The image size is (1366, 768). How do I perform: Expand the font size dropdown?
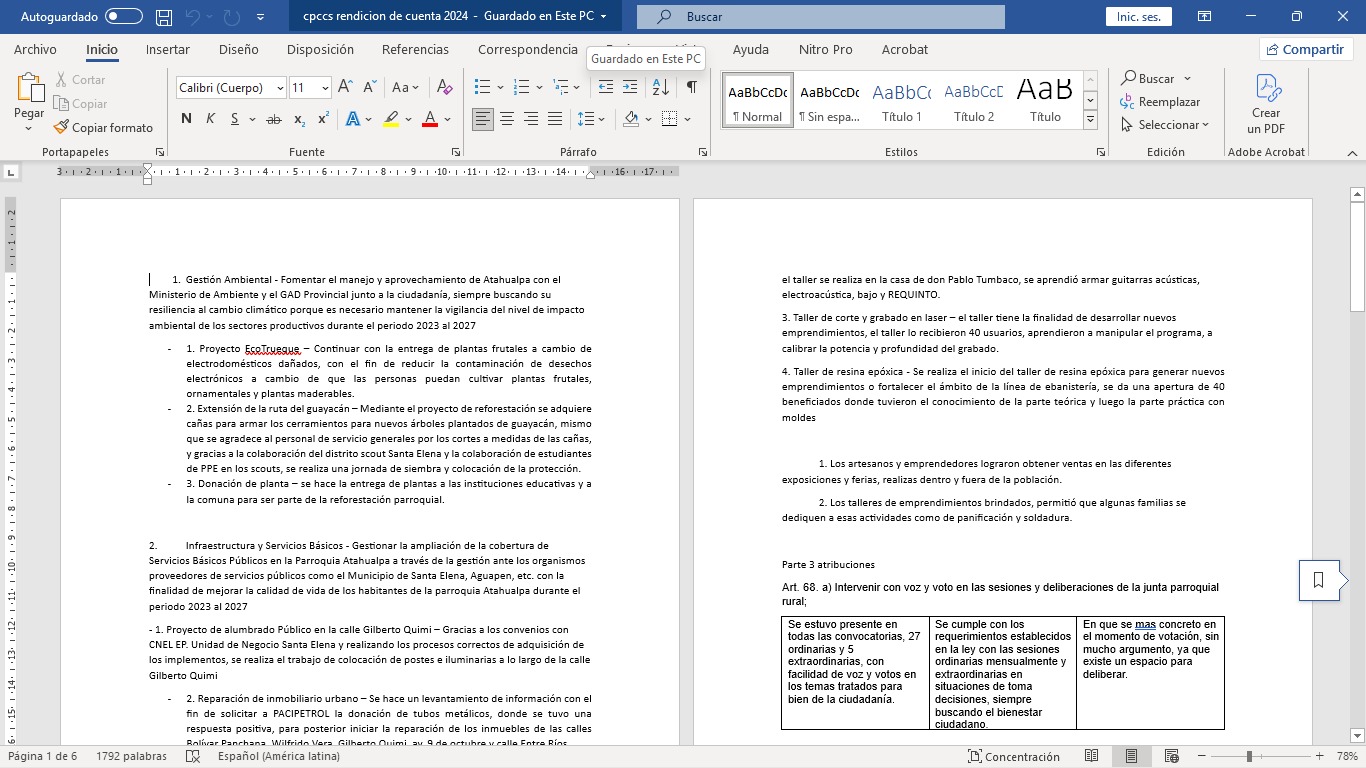click(x=325, y=88)
